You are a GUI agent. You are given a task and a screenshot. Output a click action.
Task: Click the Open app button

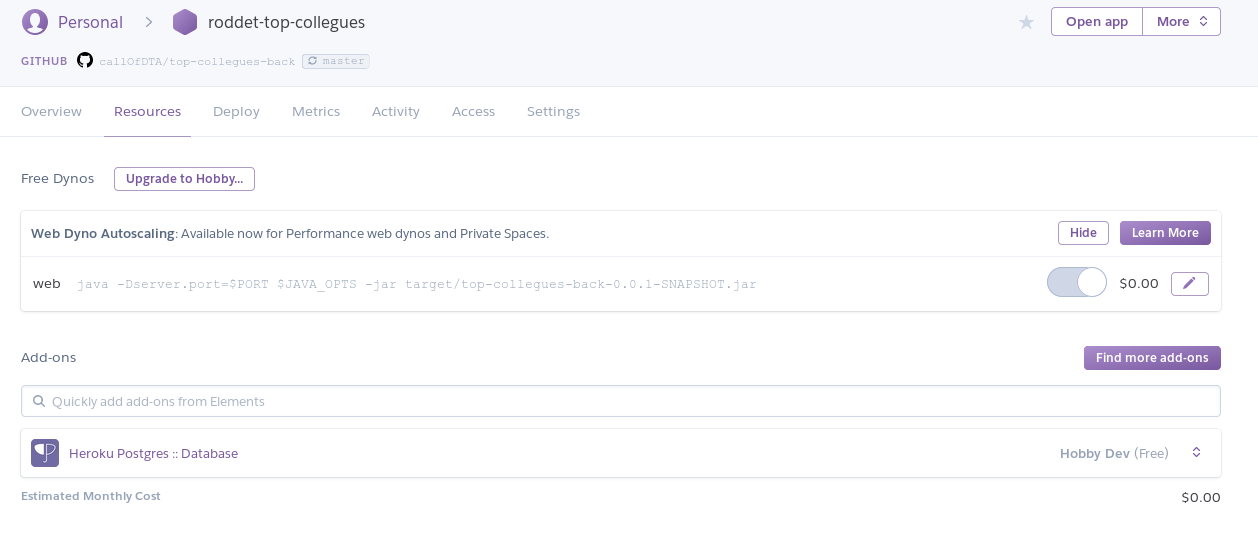point(1097,22)
